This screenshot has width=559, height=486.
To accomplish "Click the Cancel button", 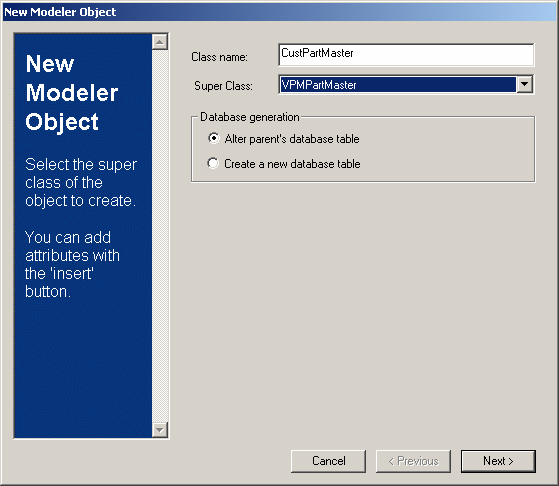I will pos(328,461).
